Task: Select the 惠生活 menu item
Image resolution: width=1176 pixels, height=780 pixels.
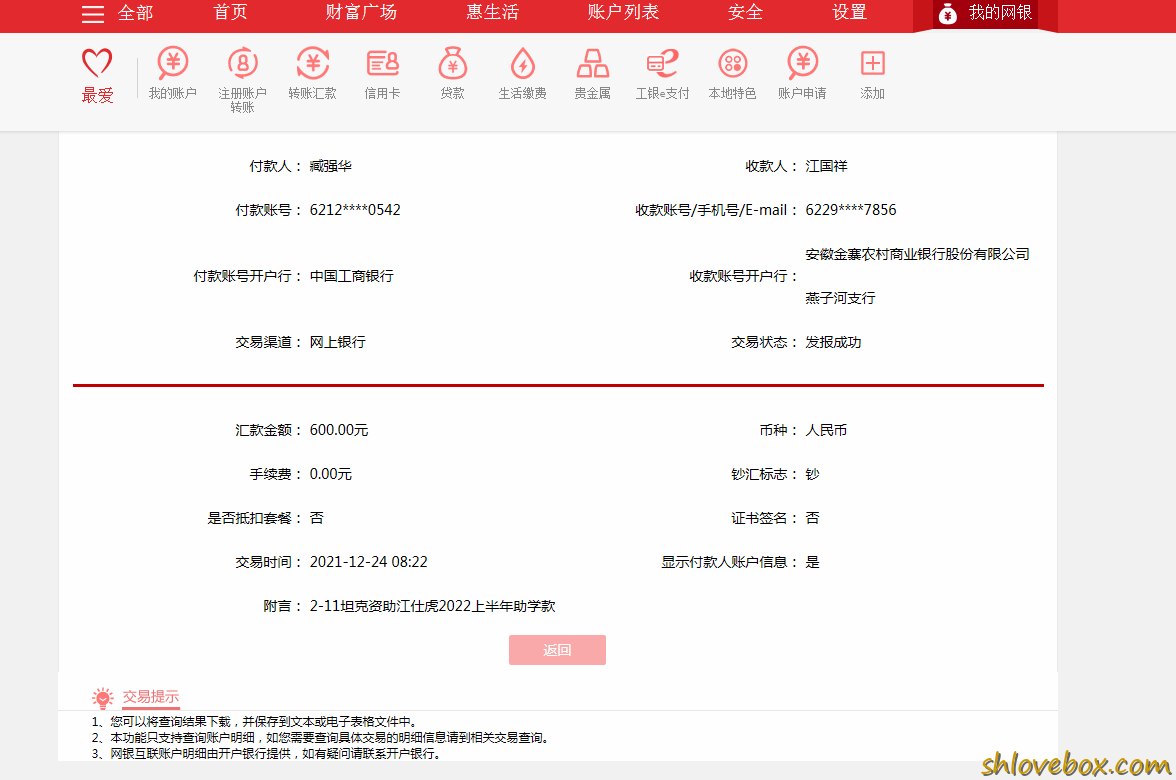Action: 493,12
